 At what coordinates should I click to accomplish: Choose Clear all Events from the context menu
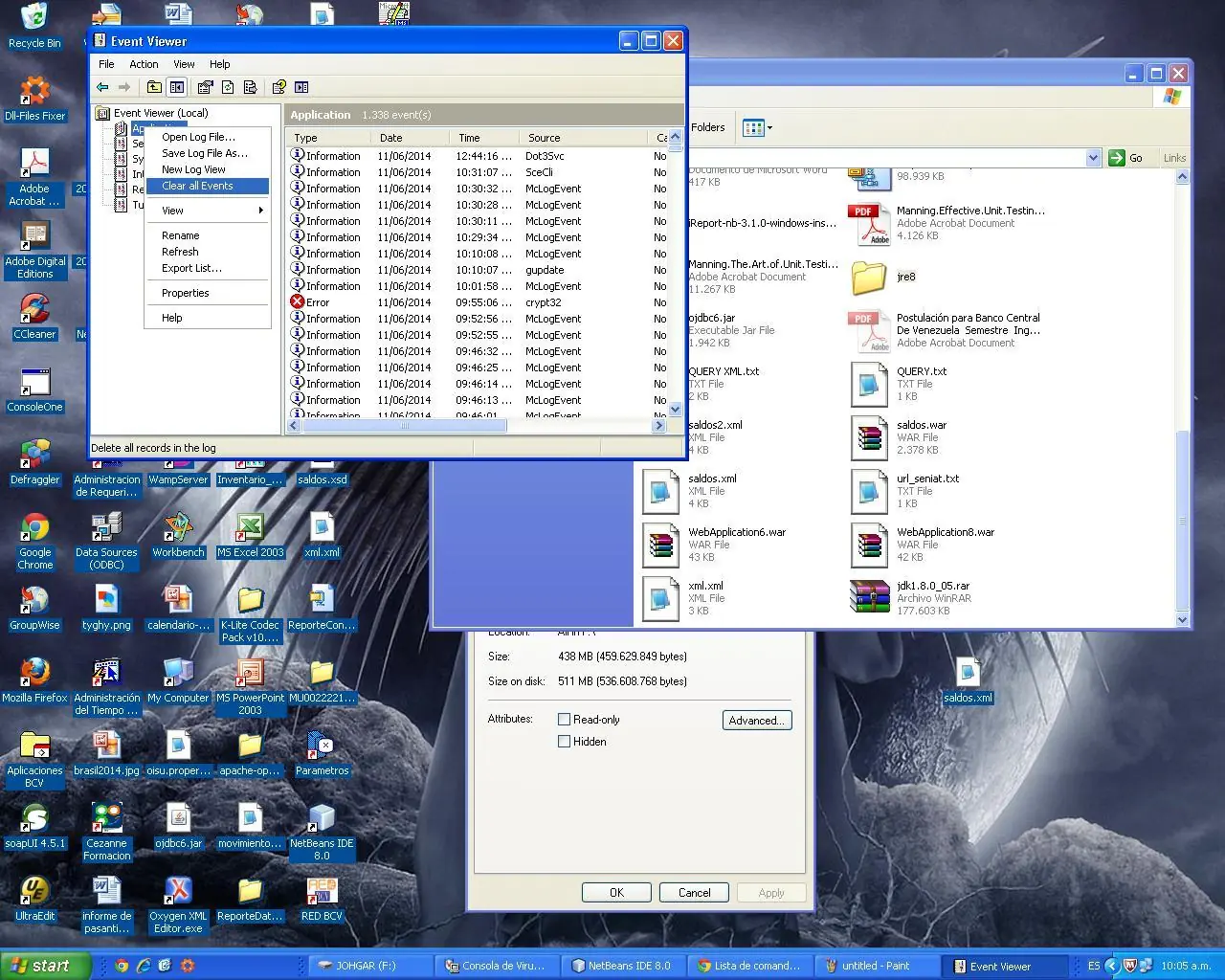tap(208, 186)
